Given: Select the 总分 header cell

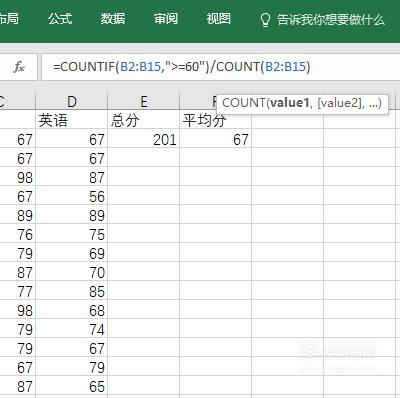Looking at the screenshot, I should (144, 120).
